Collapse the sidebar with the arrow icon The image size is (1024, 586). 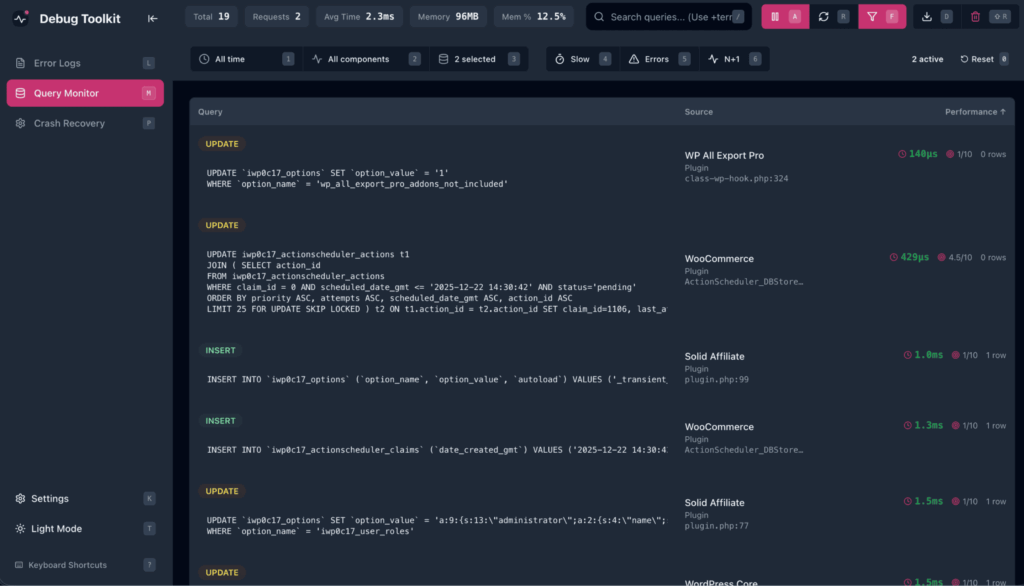click(x=152, y=18)
